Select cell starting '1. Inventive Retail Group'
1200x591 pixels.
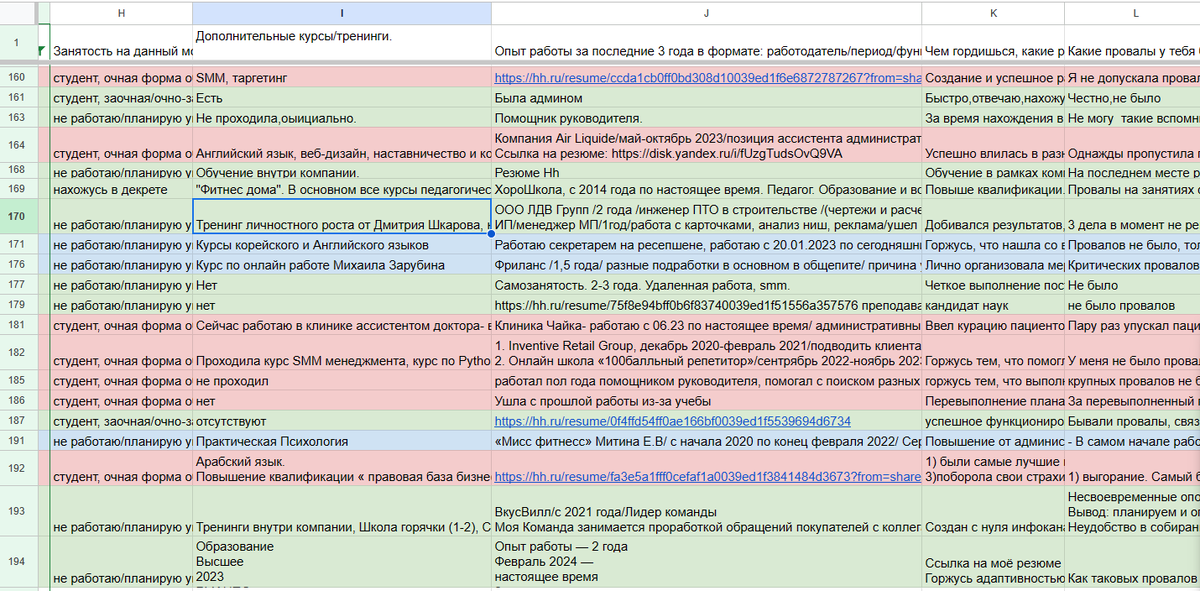(x=706, y=353)
